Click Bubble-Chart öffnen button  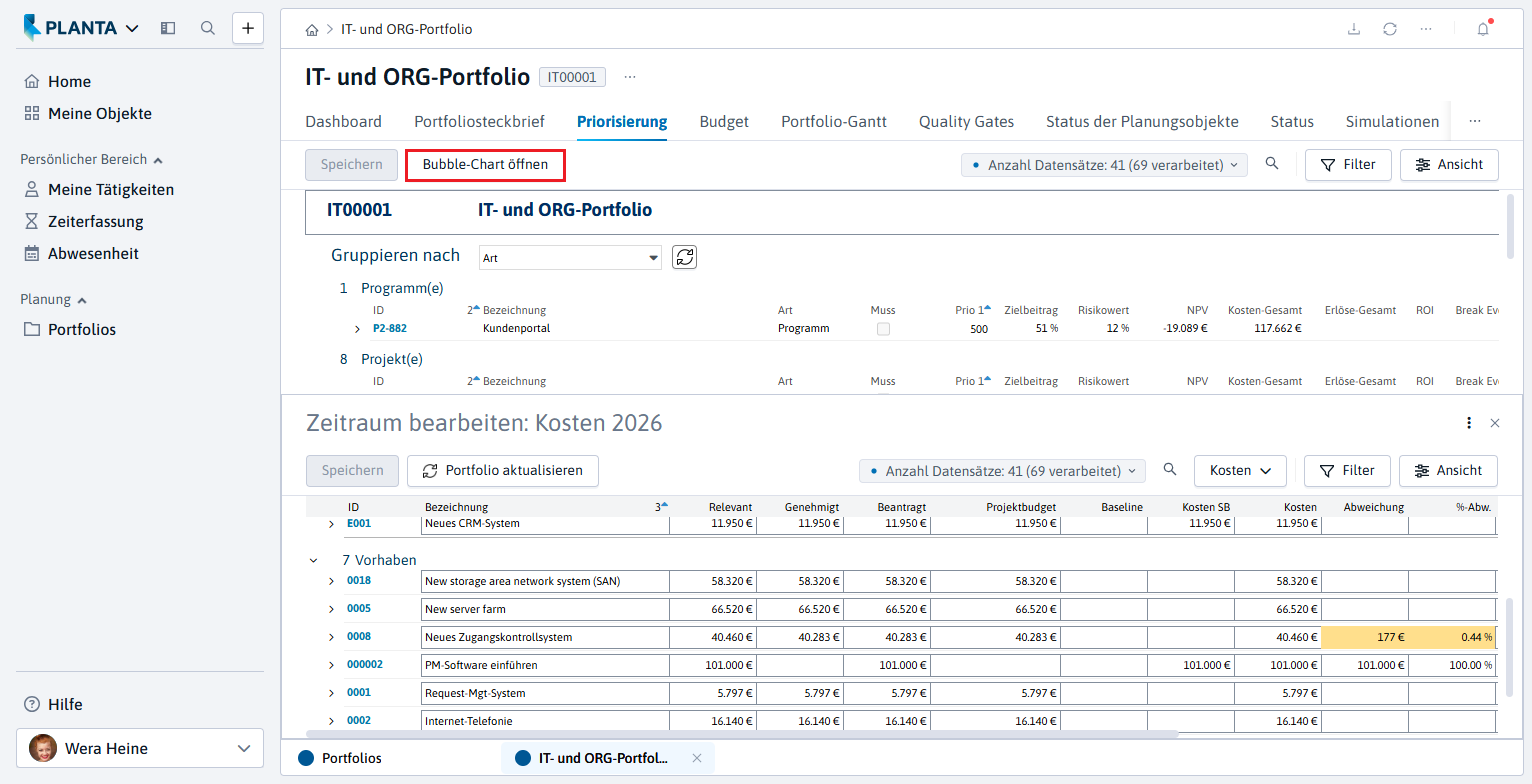tap(485, 165)
